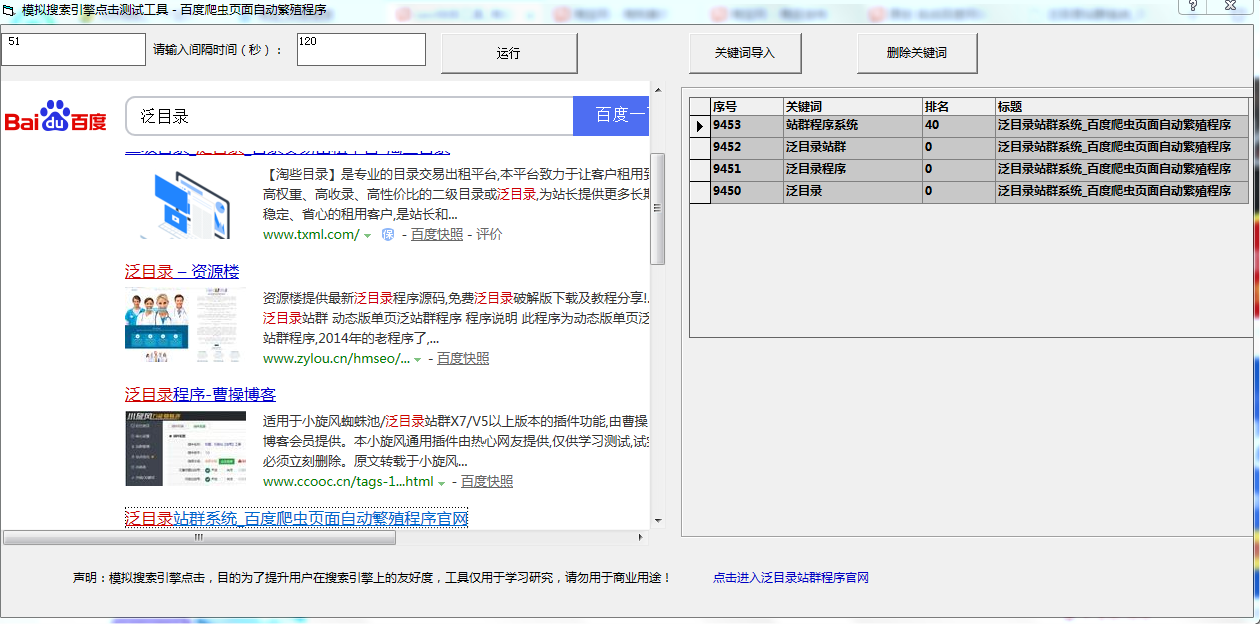Click the 关键词导入 button
1260x624 pixels.
[745, 53]
